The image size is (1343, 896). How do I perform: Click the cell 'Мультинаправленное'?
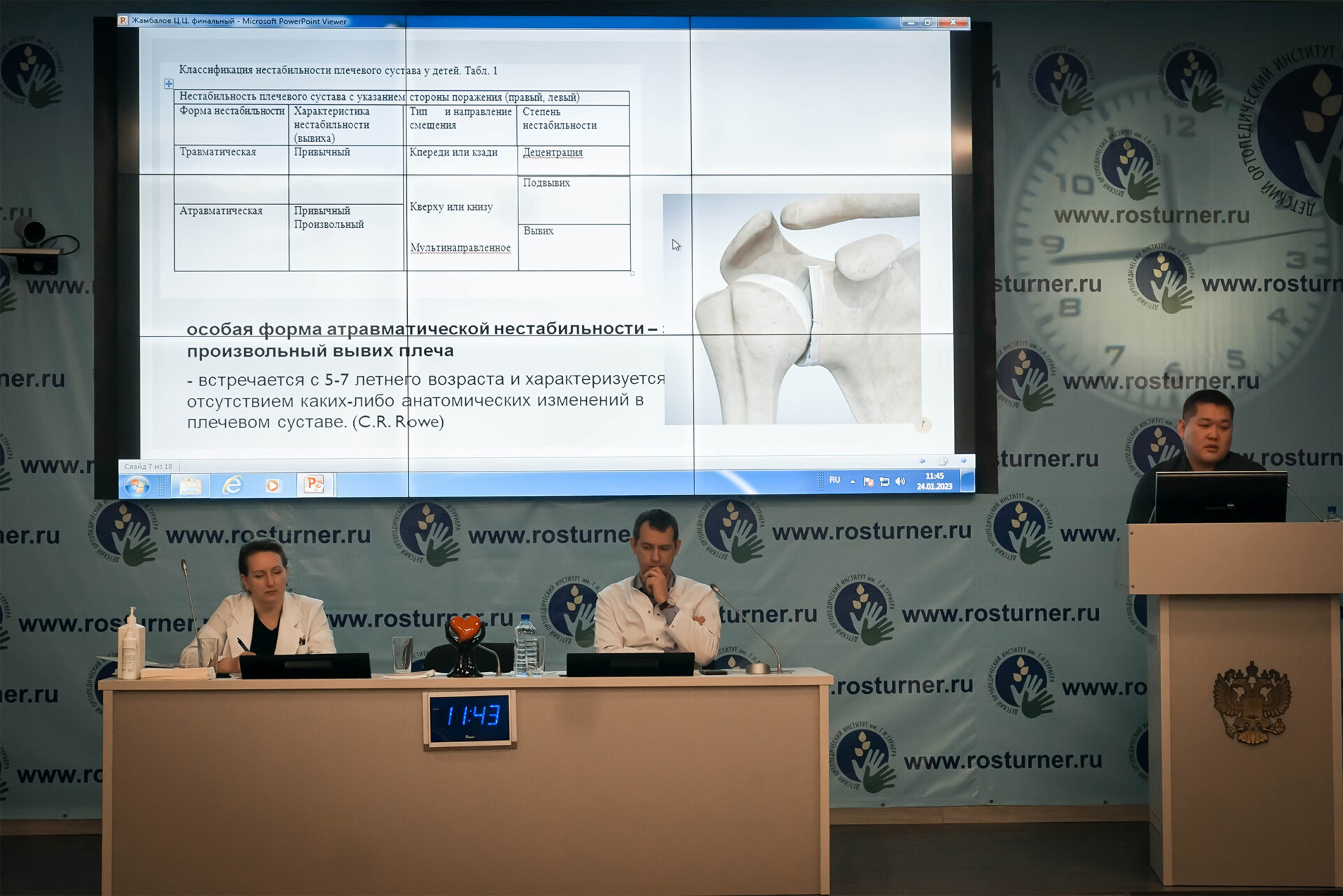tap(460, 248)
